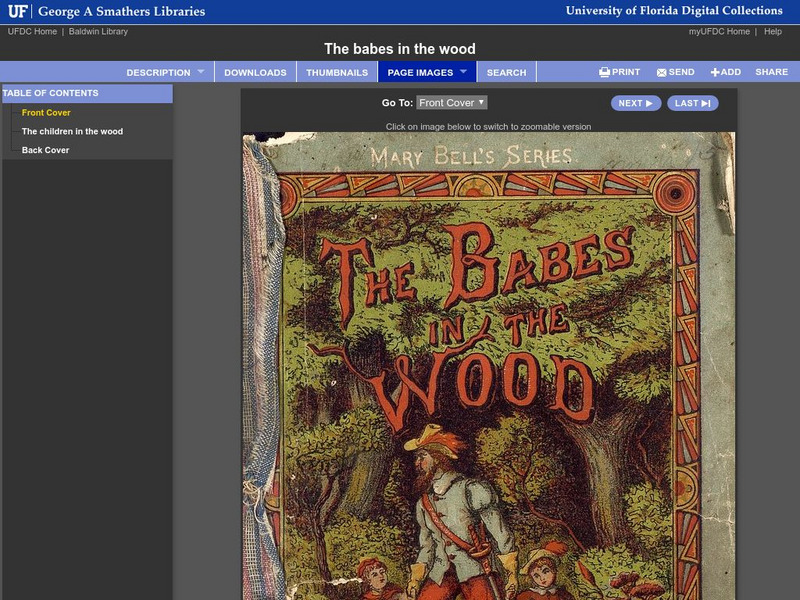The width and height of the screenshot is (800, 600).
Task: Click the UF logo in the header
Action: 20,12
